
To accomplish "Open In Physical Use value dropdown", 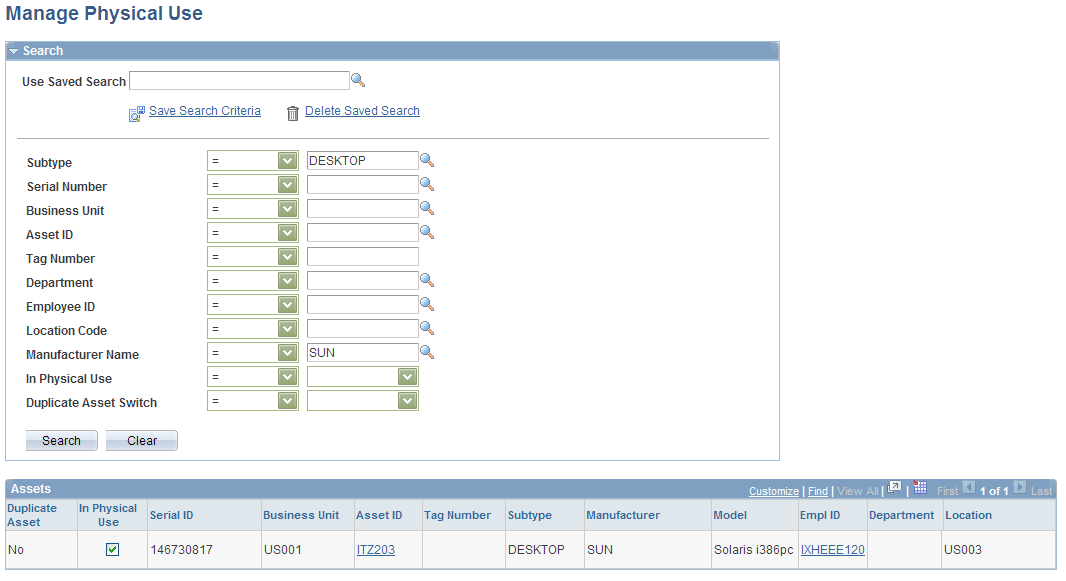I will coord(362,377).
